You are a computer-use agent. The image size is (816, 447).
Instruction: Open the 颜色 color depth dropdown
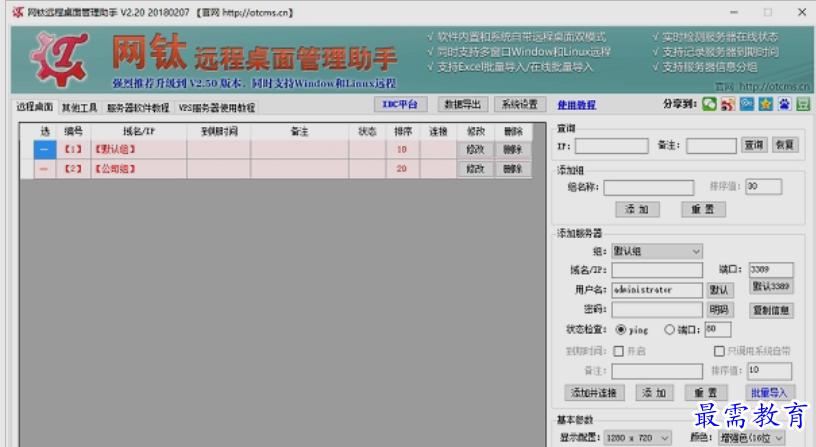click(x=751, y=438)
